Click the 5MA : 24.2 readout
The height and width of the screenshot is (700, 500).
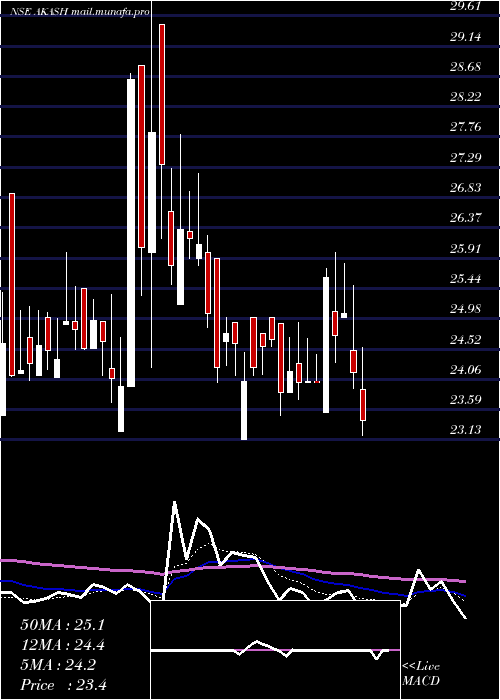58,665
